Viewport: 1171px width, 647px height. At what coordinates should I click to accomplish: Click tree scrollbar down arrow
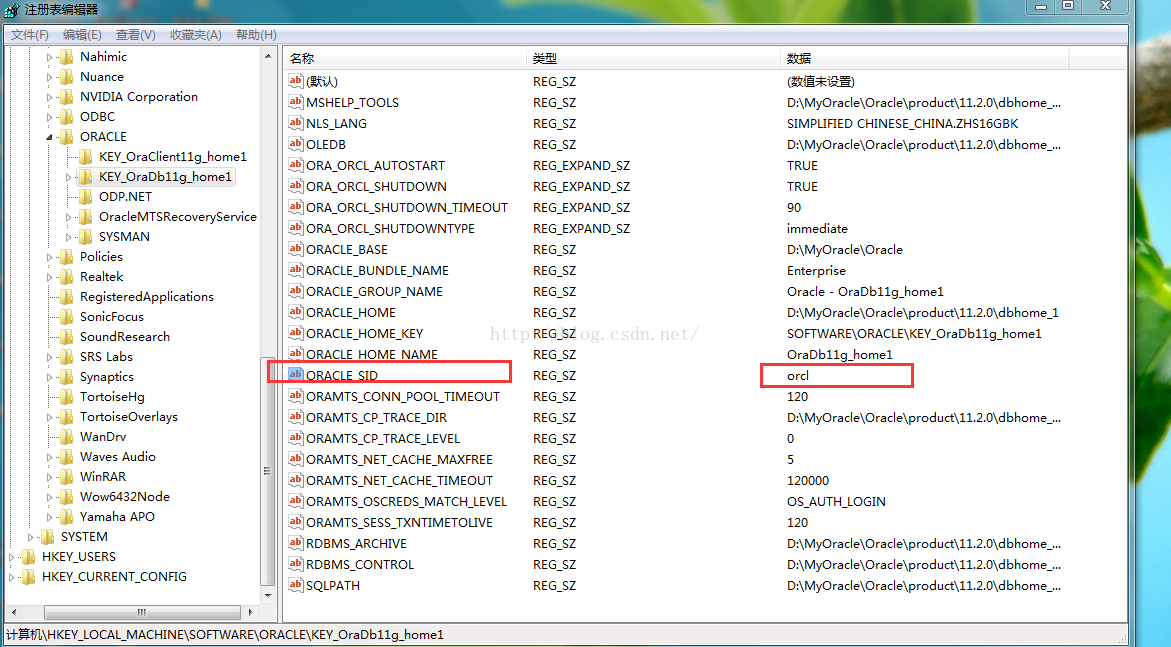[268, 595]
